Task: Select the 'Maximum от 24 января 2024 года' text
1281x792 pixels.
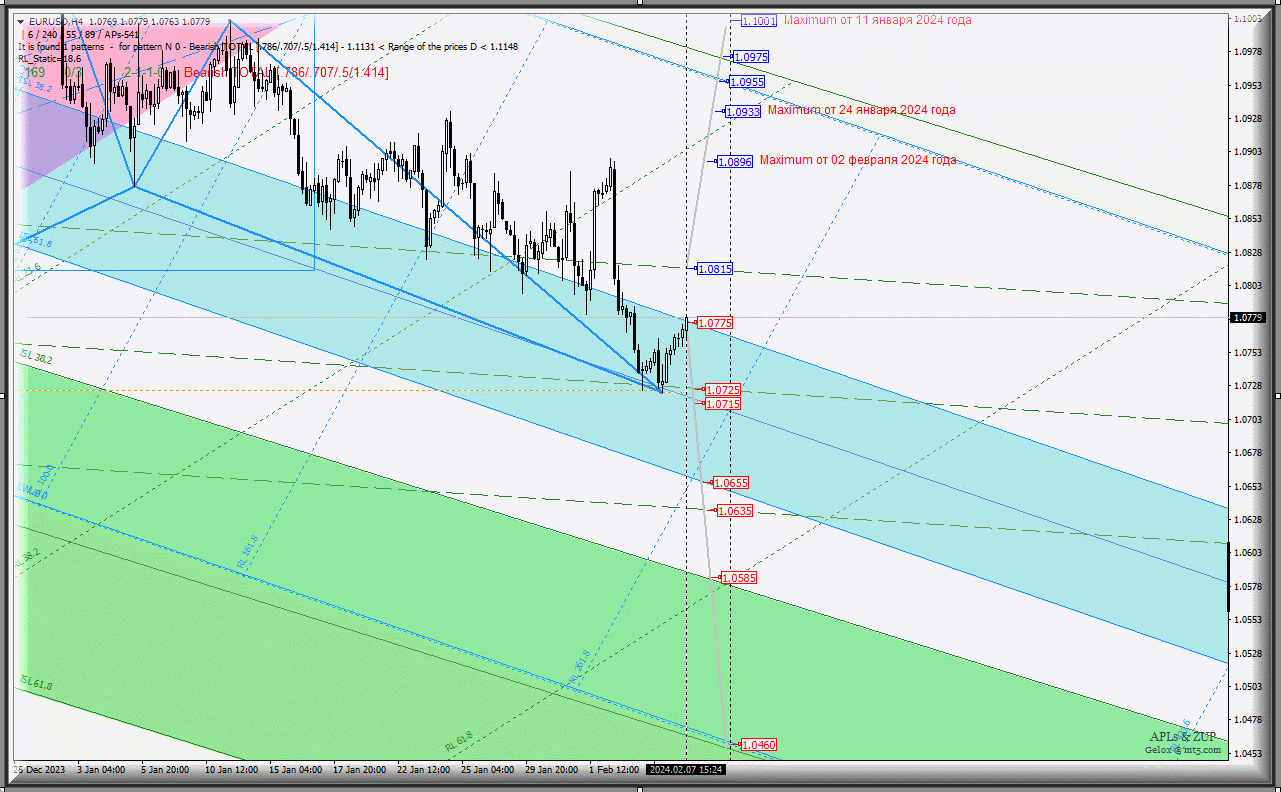Action: point(861,110)
